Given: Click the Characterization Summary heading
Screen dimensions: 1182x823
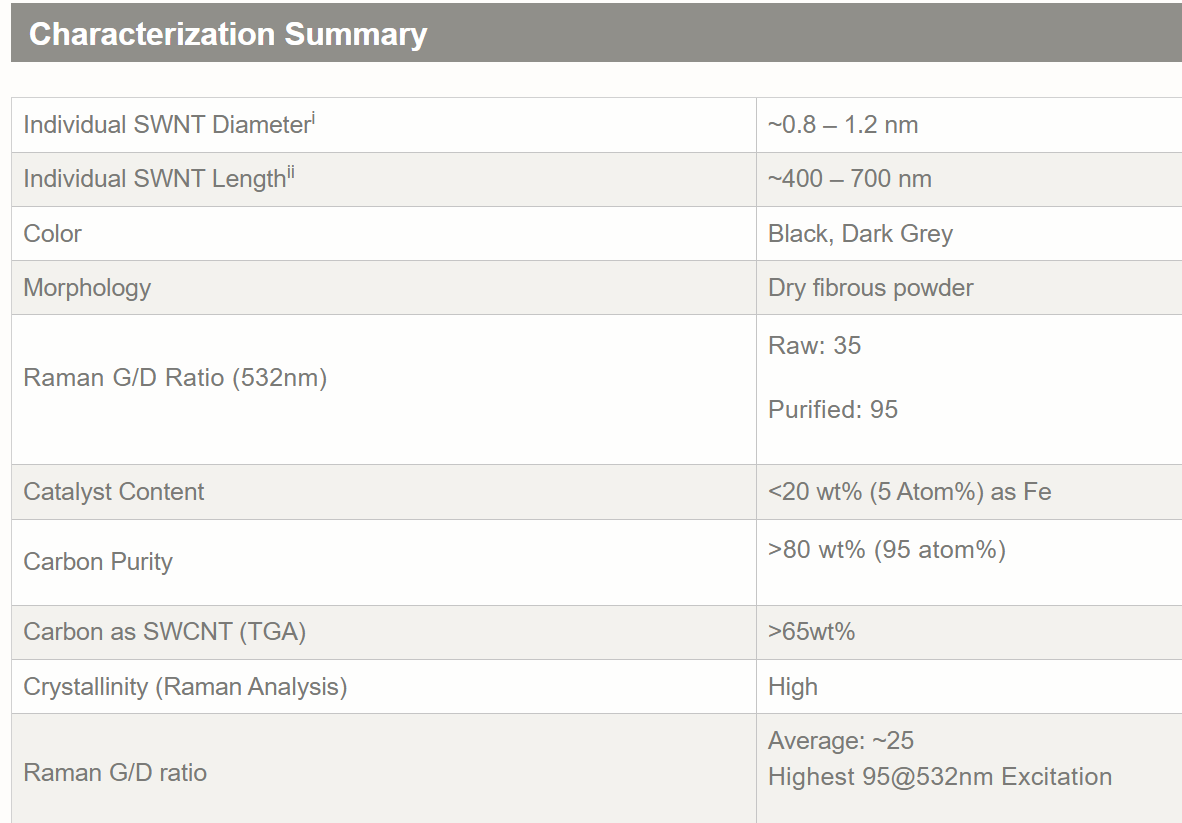Looking at the screenshot, I should tap(228, 34).
